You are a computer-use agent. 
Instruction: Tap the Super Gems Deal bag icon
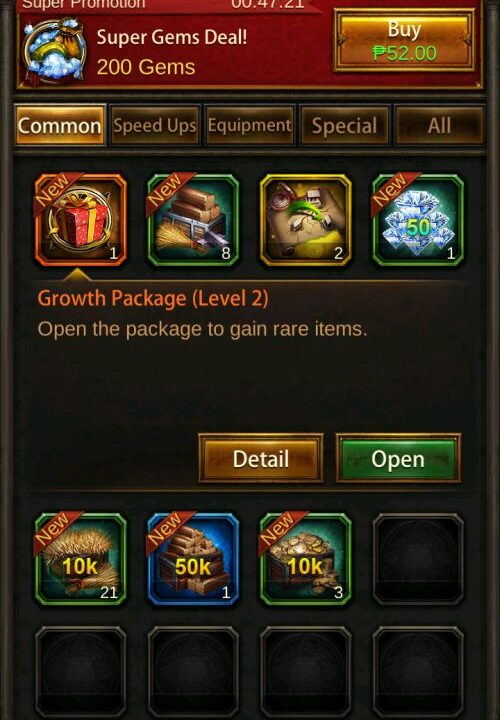pos(55,51)
